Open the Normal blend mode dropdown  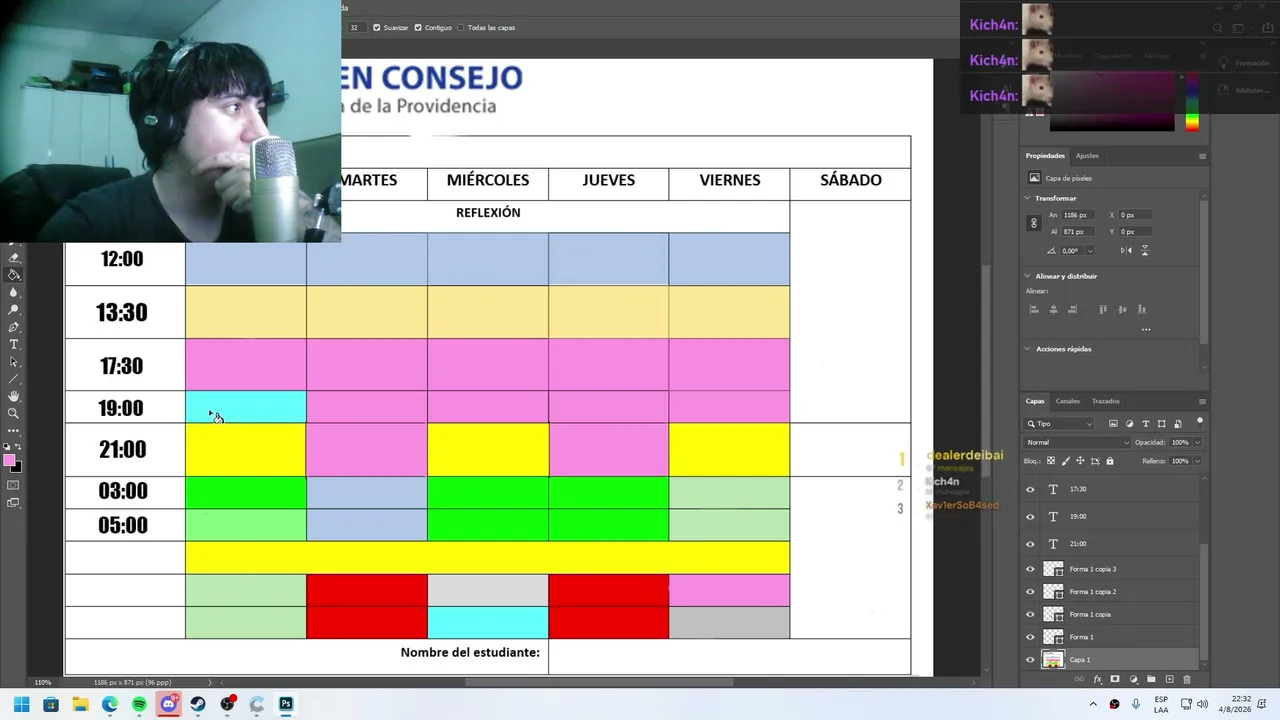1078,442
